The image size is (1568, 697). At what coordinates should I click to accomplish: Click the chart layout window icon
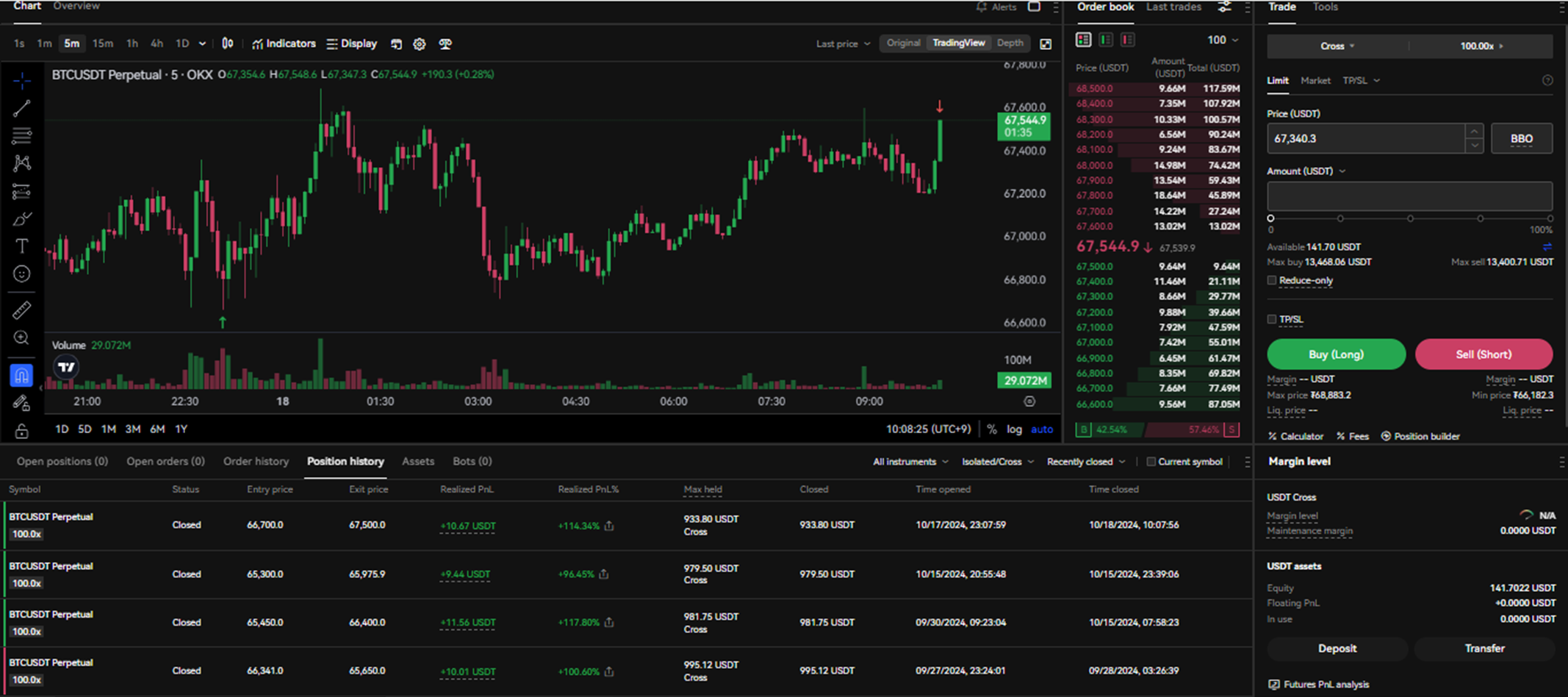pyautogui.click(x=1034, y=7)
